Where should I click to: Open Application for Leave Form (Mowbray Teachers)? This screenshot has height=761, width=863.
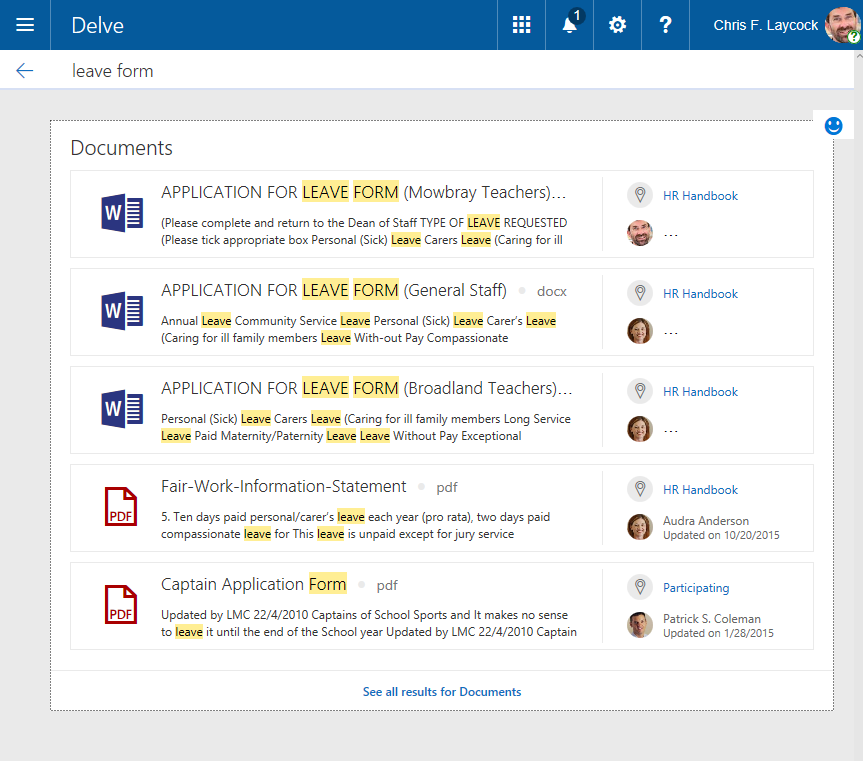[x=363, y=192]
